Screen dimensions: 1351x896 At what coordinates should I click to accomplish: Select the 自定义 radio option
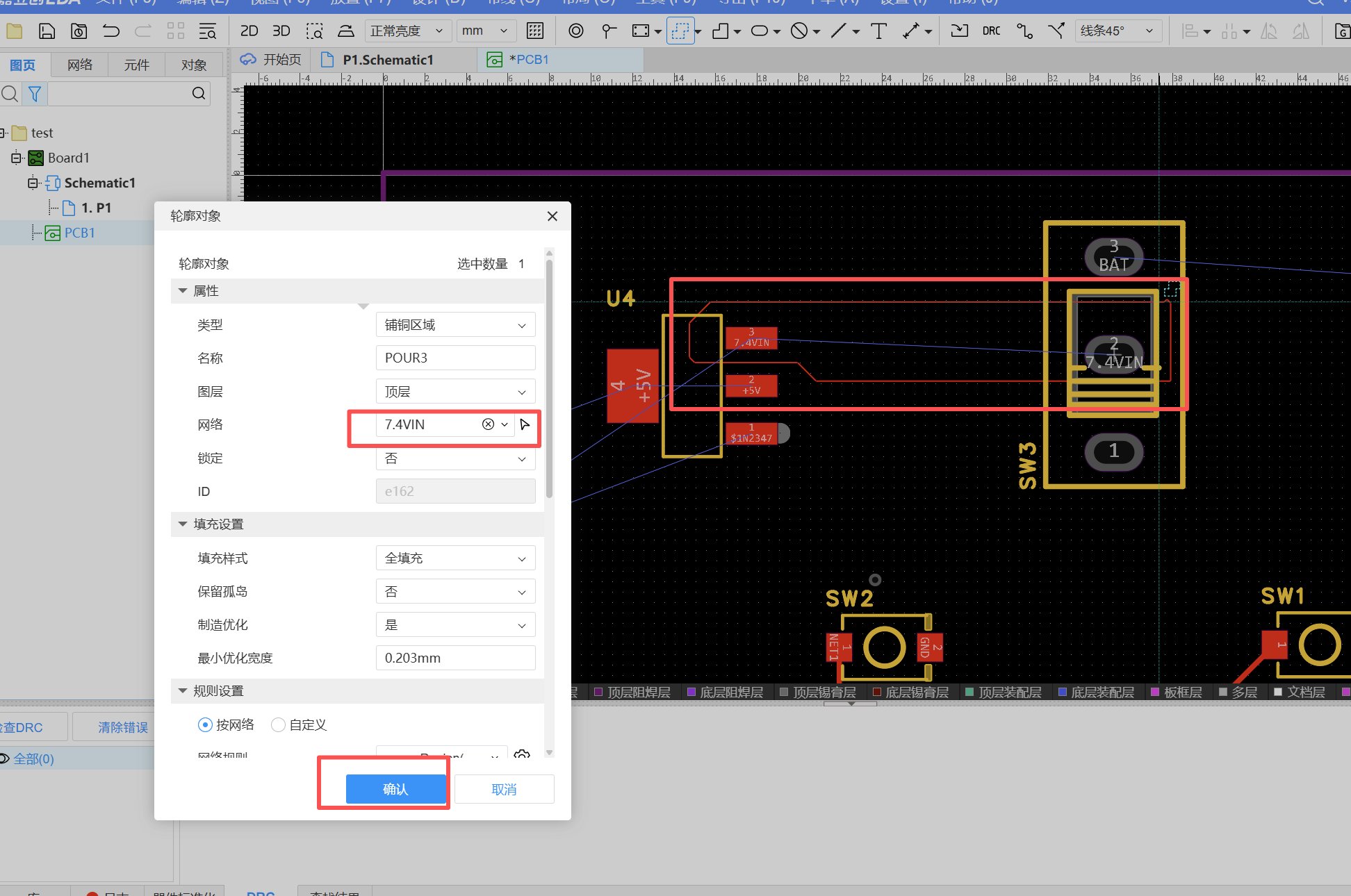278,724
